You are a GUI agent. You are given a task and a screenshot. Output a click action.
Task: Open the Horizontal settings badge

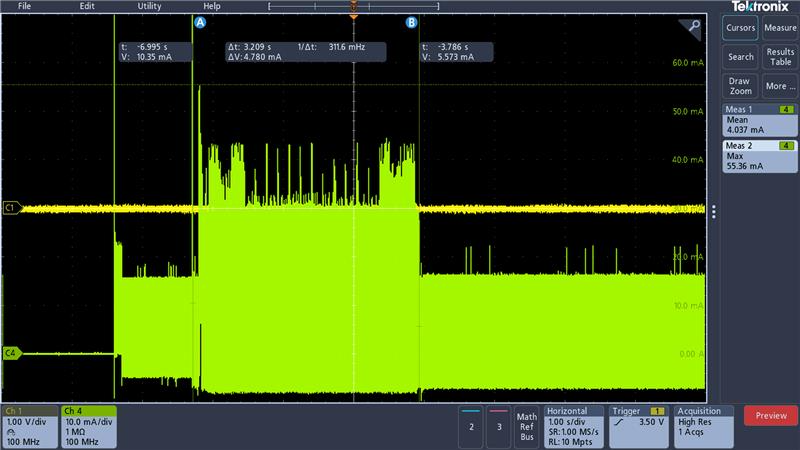coord(573,427)
